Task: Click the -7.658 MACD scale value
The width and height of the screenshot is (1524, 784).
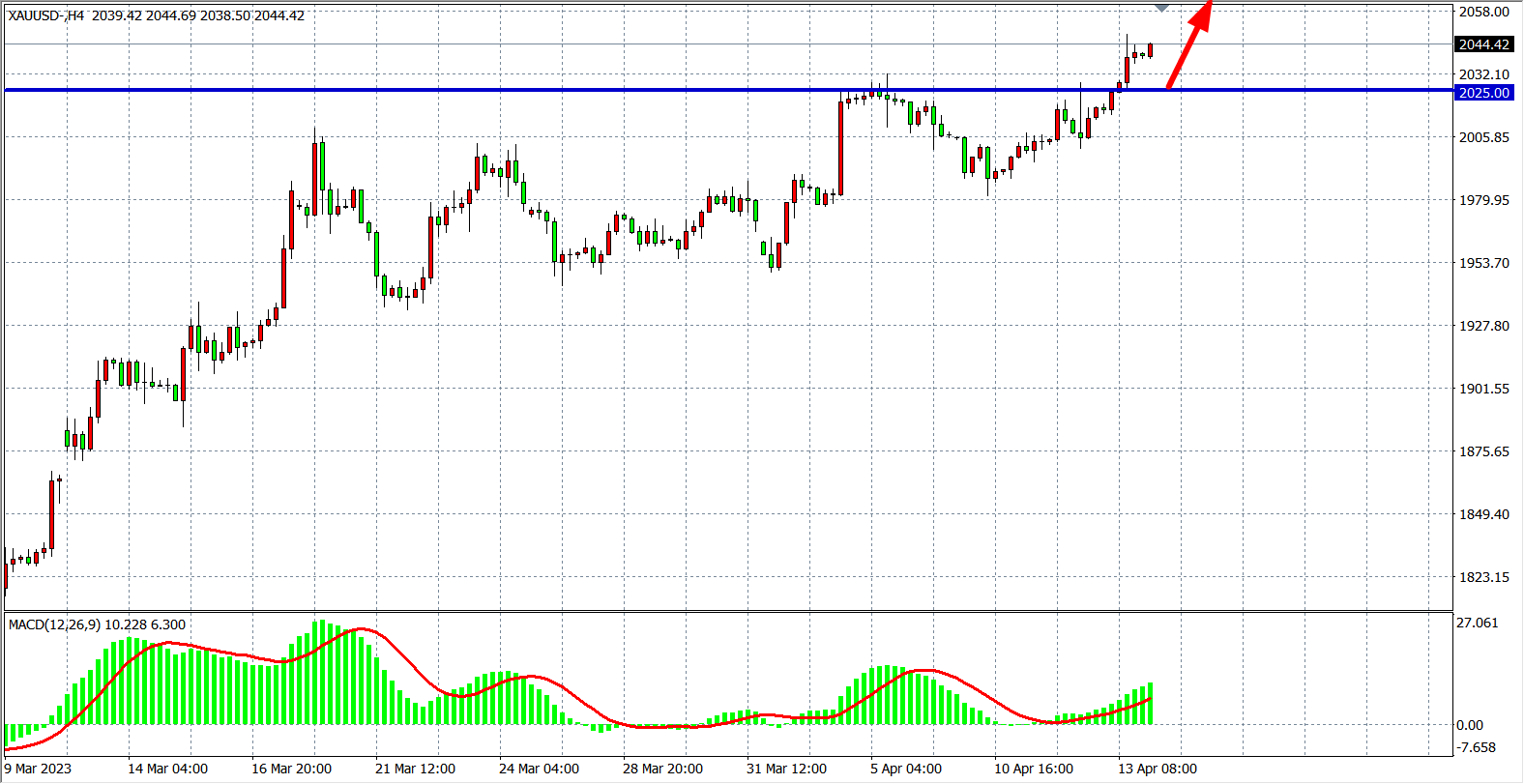Action: click(1477, 747)
